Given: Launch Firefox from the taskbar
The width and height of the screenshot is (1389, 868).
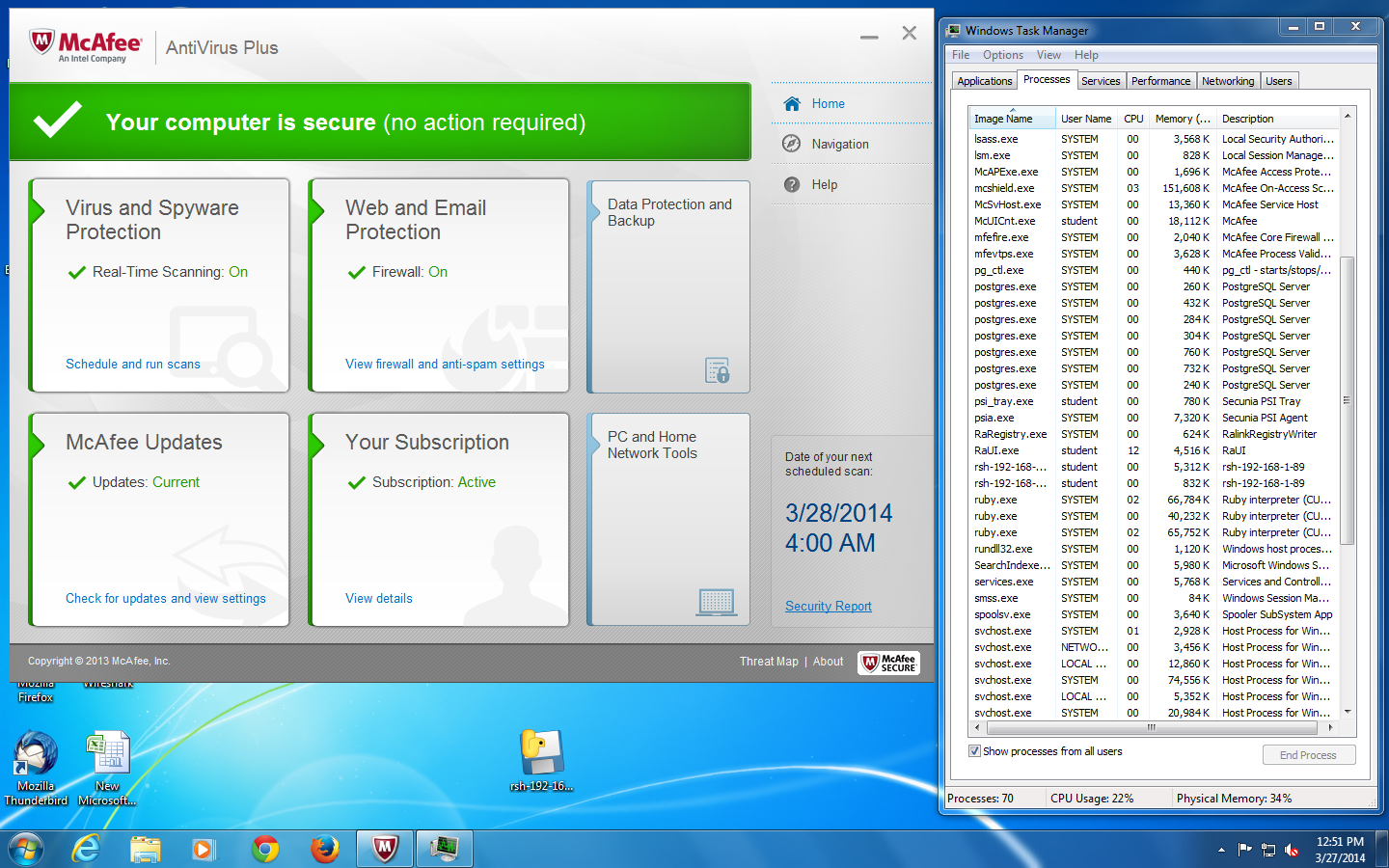Looking at the screenshot, I should coord(325,849).
